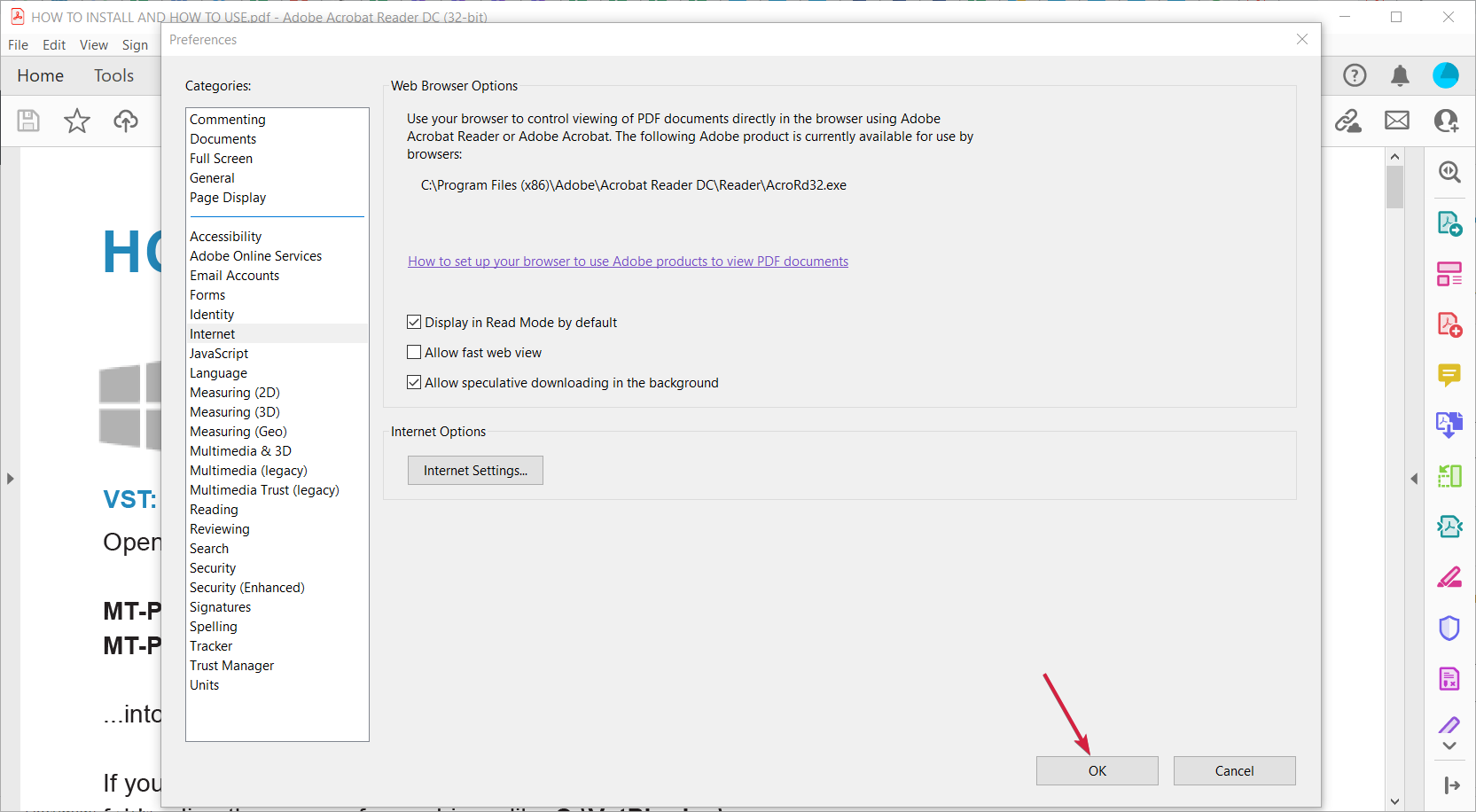
Task: Switch to the Tools tab
Action: (114, 76)
